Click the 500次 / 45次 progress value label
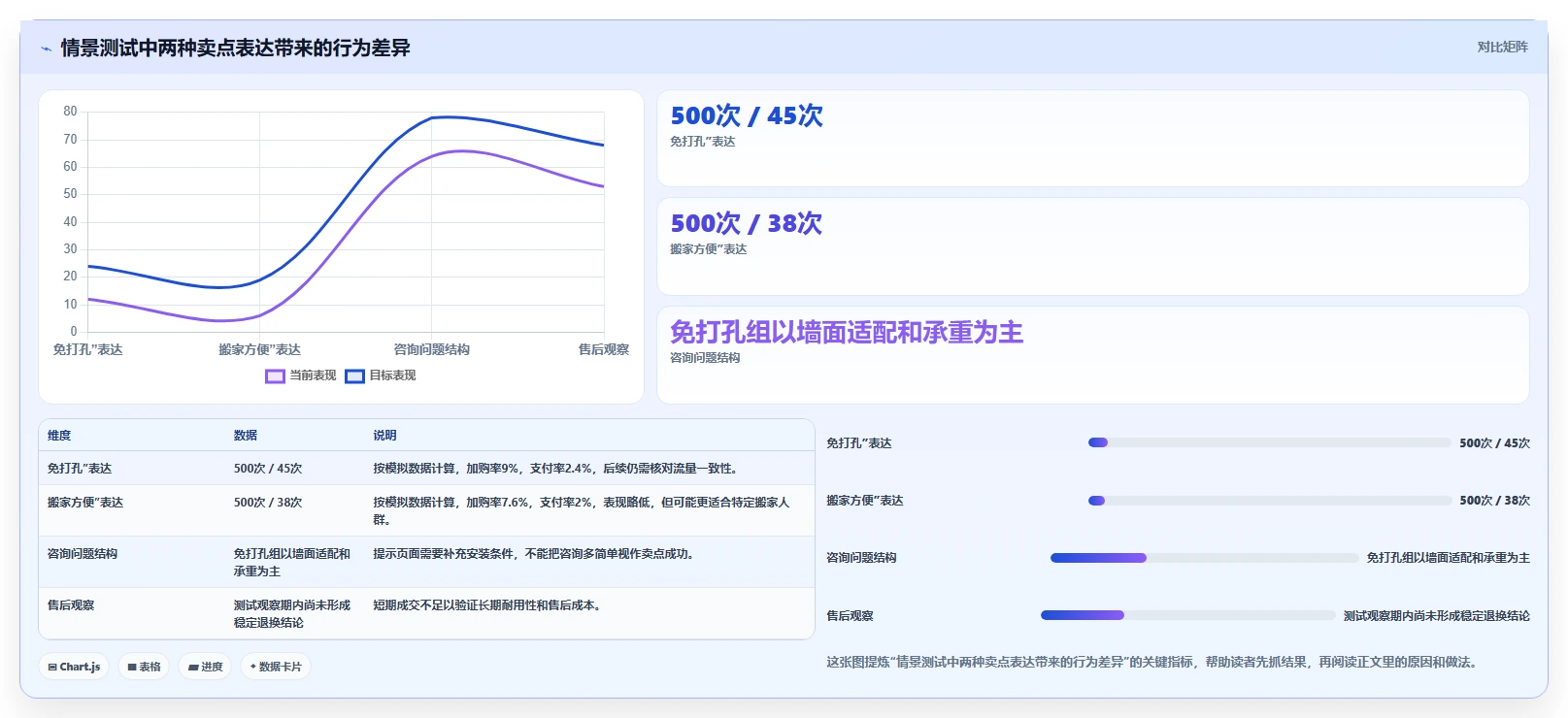This screenshot has width=1568, height=718. (1494, 443)
